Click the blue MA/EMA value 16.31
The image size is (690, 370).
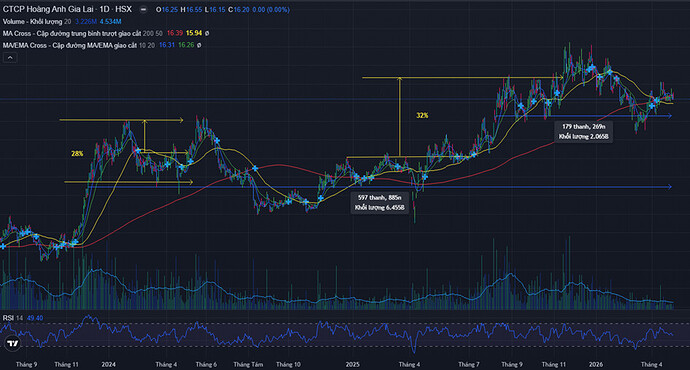click(x=167, y=45)
